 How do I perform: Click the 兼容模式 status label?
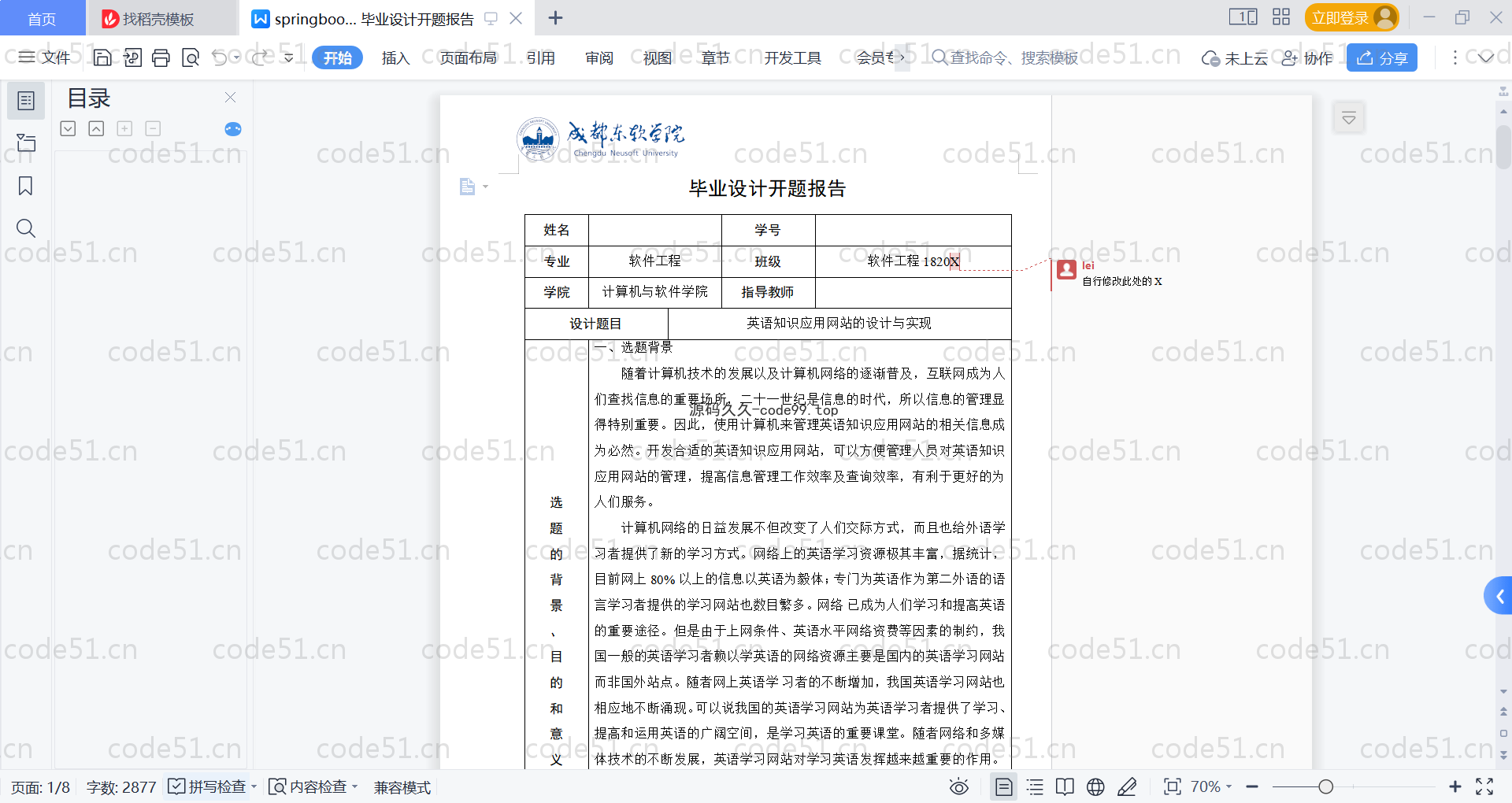[x=402, y=787]
